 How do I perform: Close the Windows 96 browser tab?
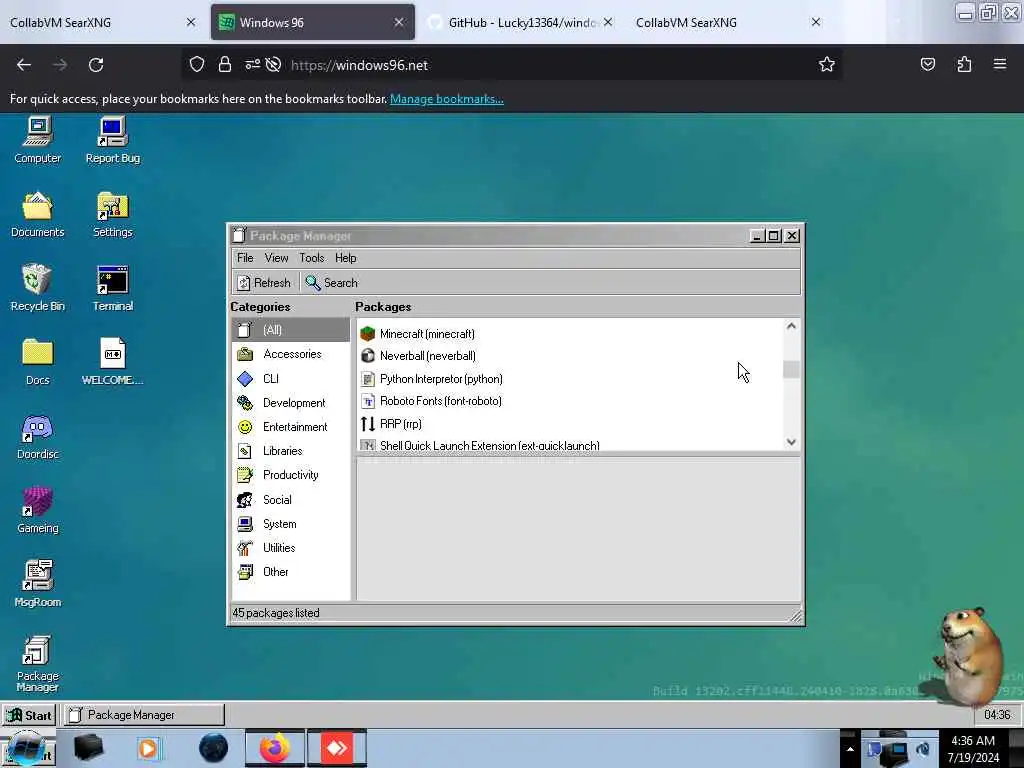pos(398,22)
